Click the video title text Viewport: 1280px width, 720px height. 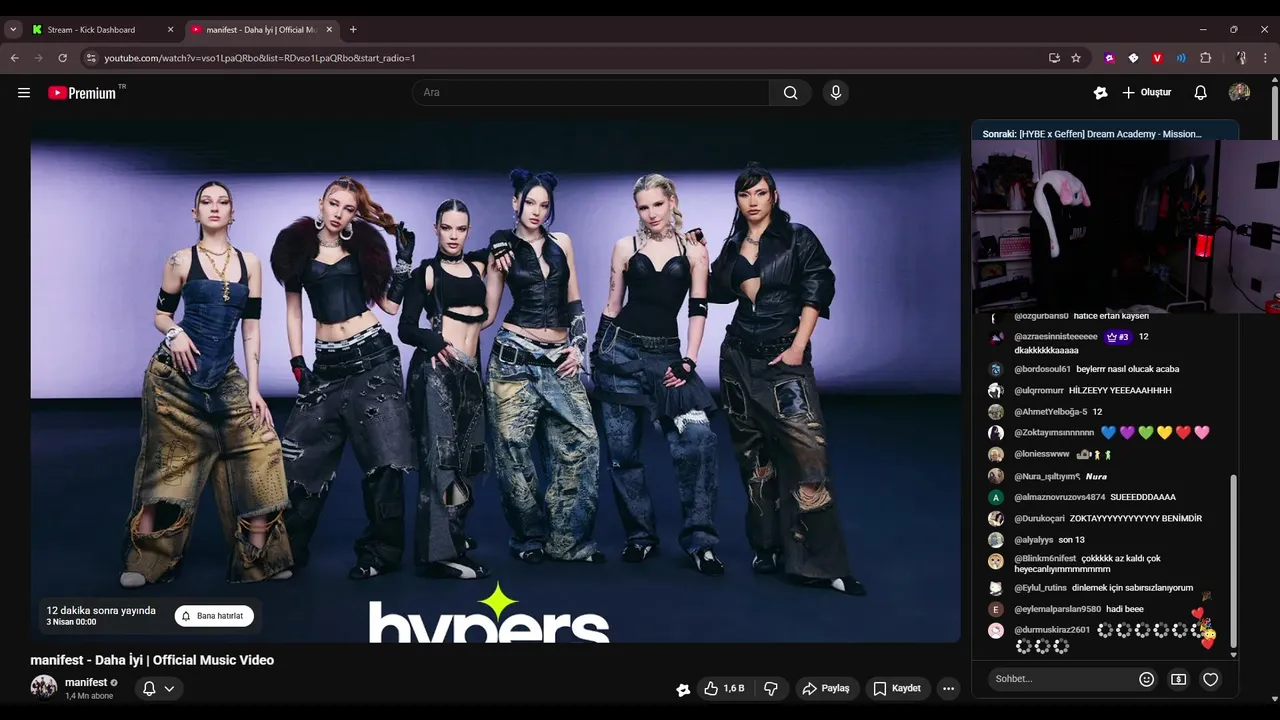pos(152,660)
